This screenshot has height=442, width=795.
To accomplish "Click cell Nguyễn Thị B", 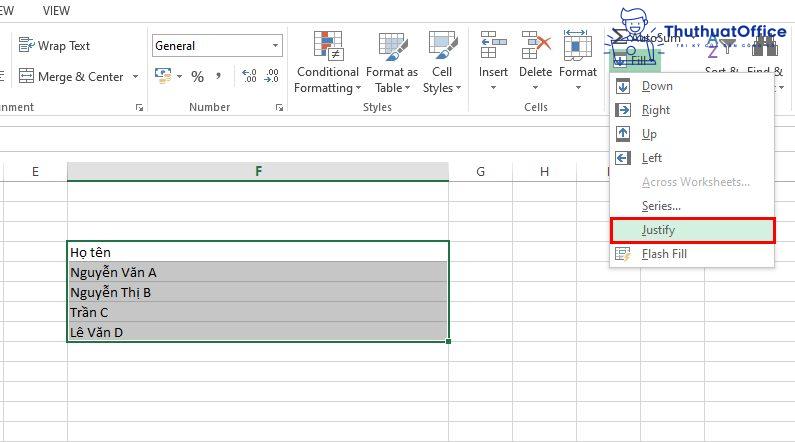I will tap(258, 292).
